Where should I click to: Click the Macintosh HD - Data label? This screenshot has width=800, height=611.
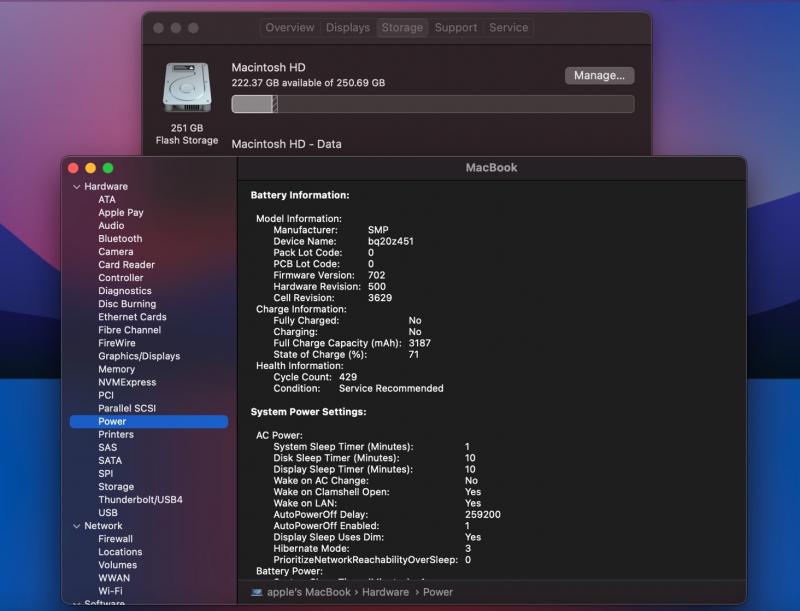pyautogui.click(x=286, y=144)
